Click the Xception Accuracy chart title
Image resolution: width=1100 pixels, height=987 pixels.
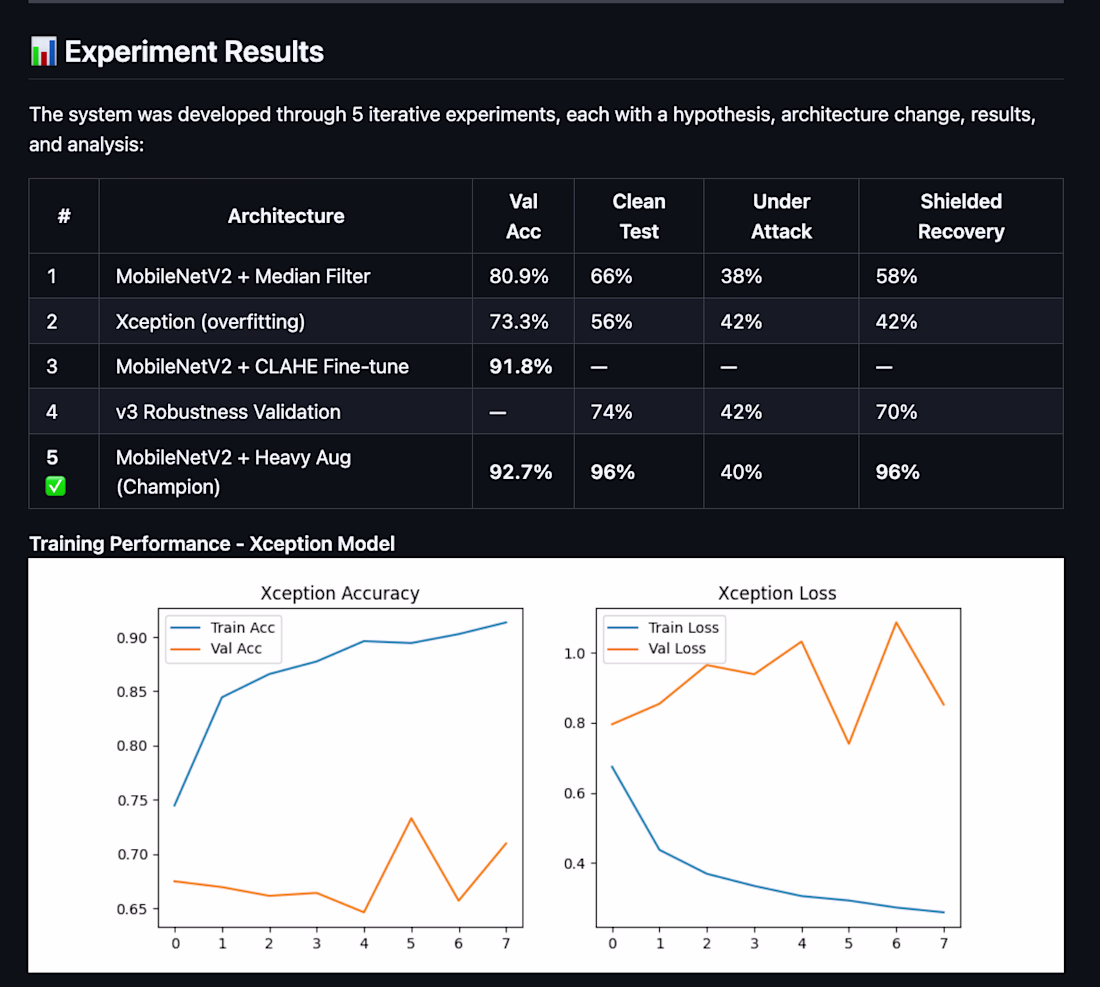(x=340, y=593)
